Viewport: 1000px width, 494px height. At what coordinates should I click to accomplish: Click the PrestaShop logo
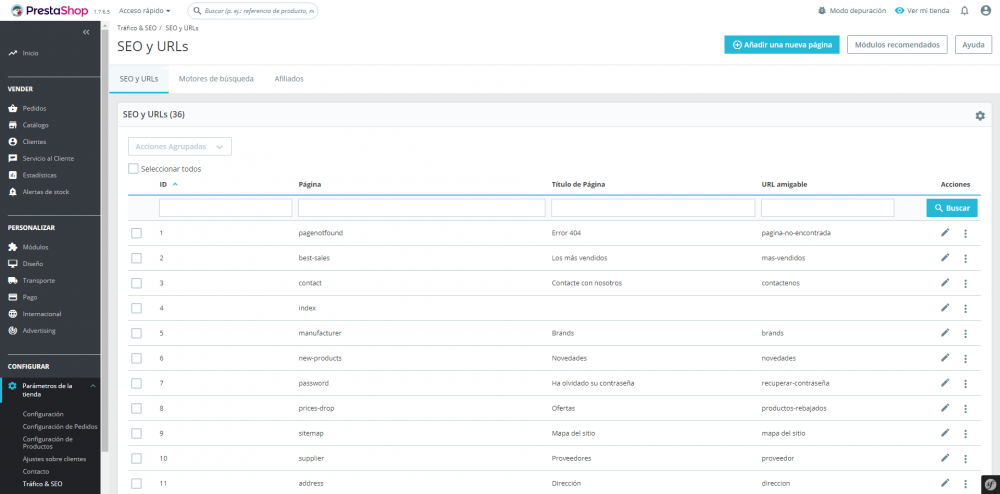pos(50,10)
